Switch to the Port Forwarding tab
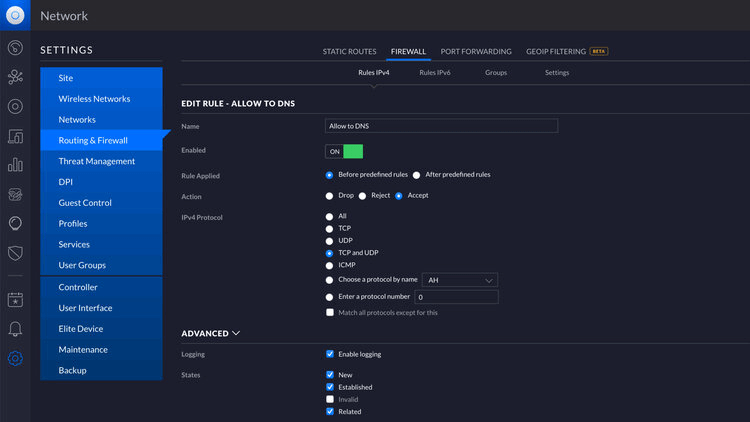 point(476,51)
